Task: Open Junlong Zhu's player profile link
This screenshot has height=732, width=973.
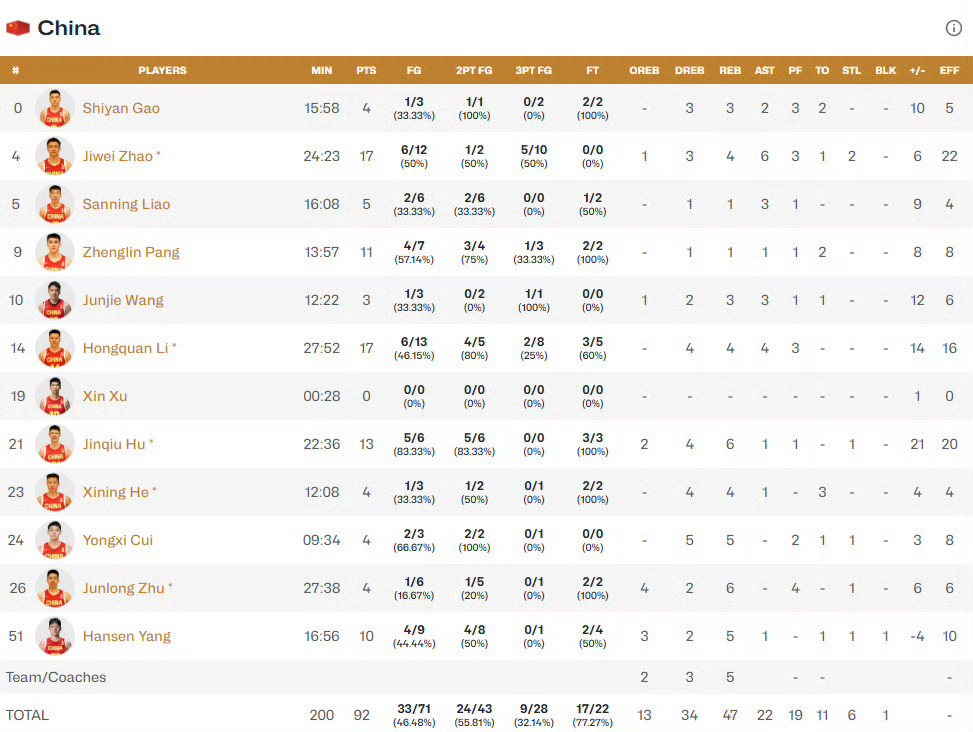Action: tap(123, 588)
